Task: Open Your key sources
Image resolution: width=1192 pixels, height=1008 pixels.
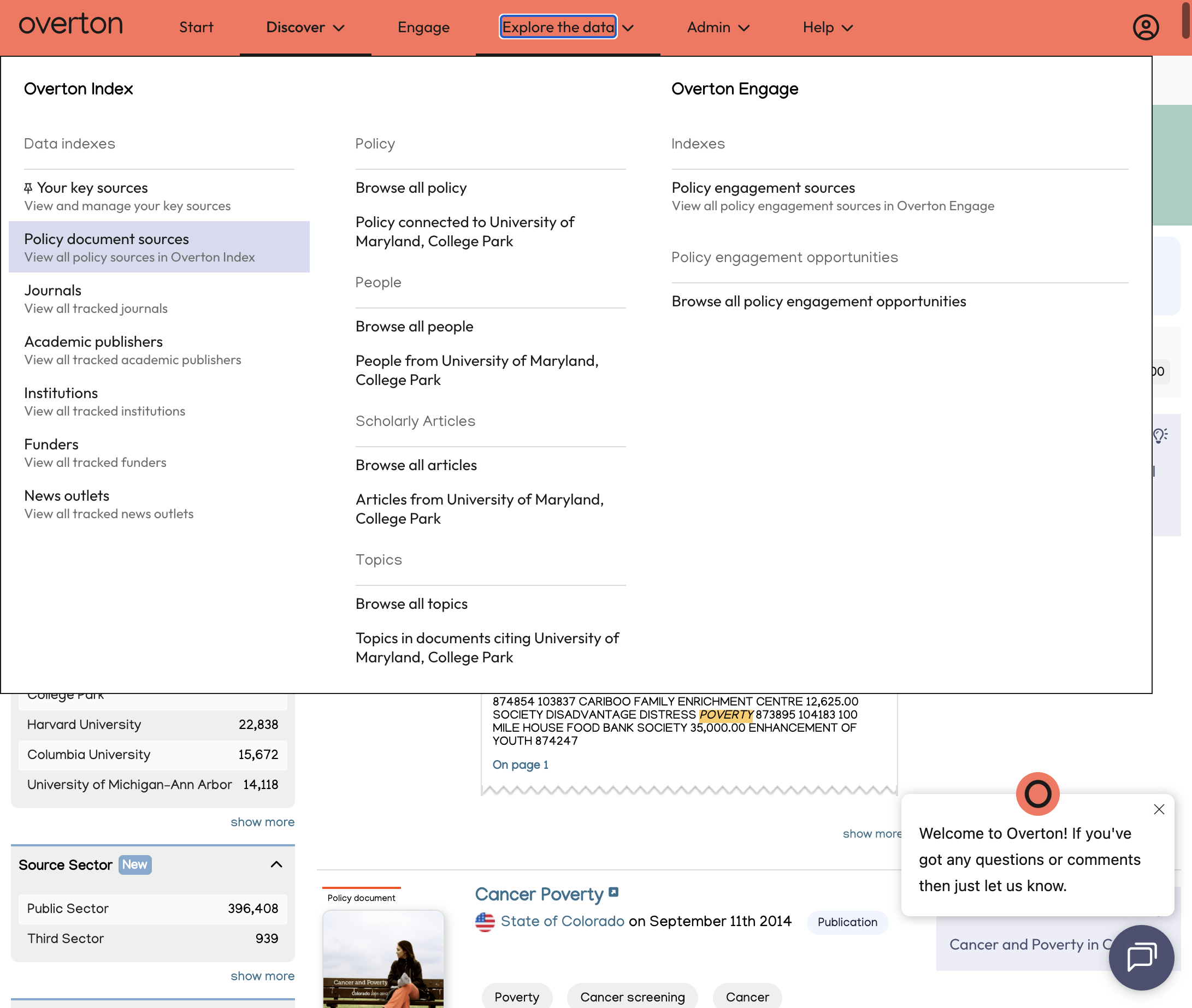Action: pyautogui.click(x=159, y=196)
